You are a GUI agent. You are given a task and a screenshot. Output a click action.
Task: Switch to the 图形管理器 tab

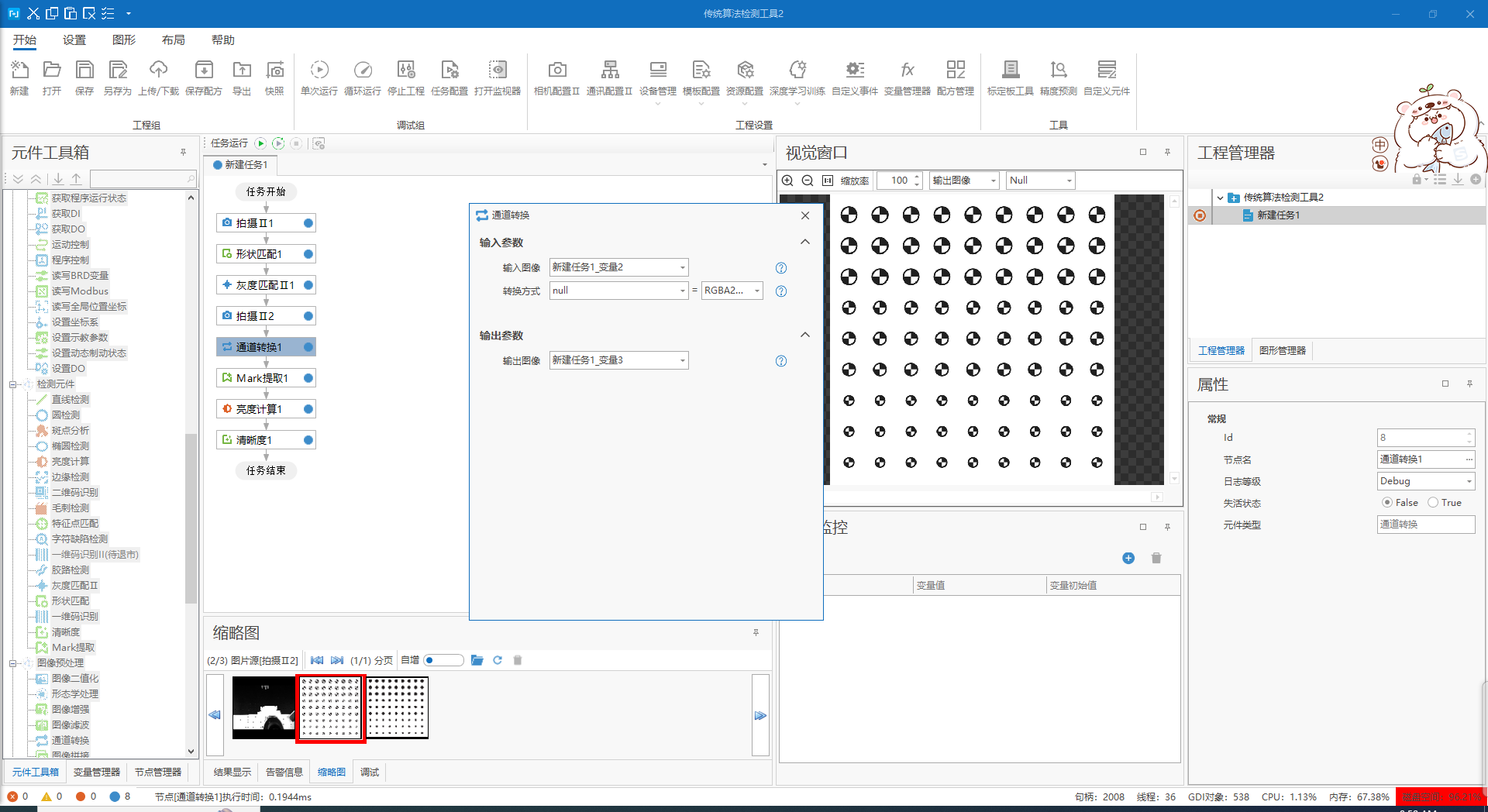pyautogui.click(x=1282, y=351)
